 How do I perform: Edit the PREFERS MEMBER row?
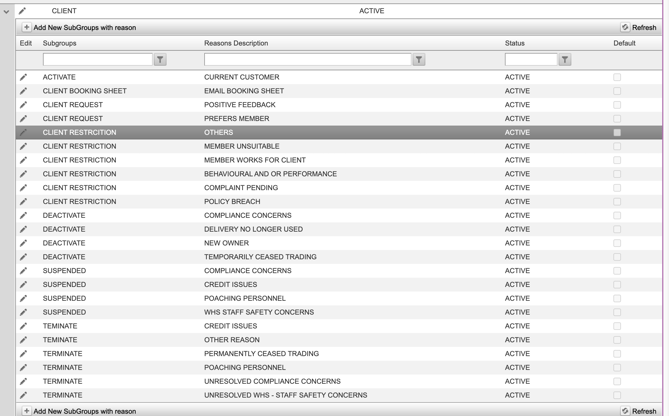24,119
